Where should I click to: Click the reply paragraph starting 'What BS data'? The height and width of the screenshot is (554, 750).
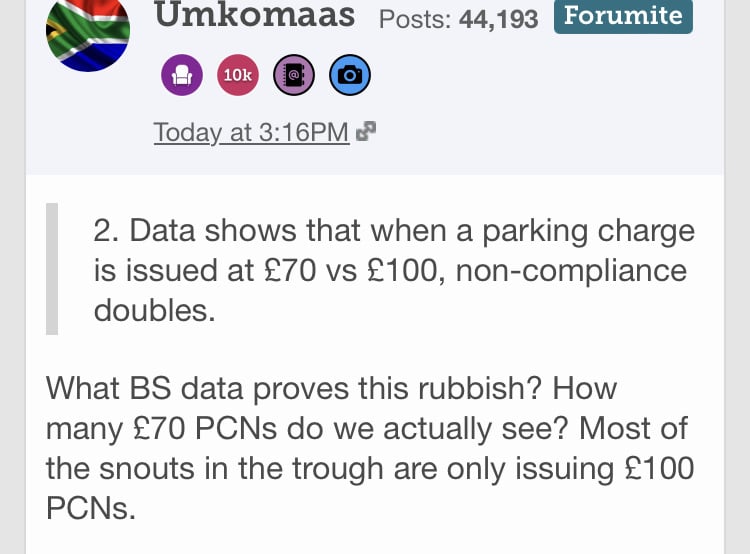pyautogui.click(x=370, y=449)
